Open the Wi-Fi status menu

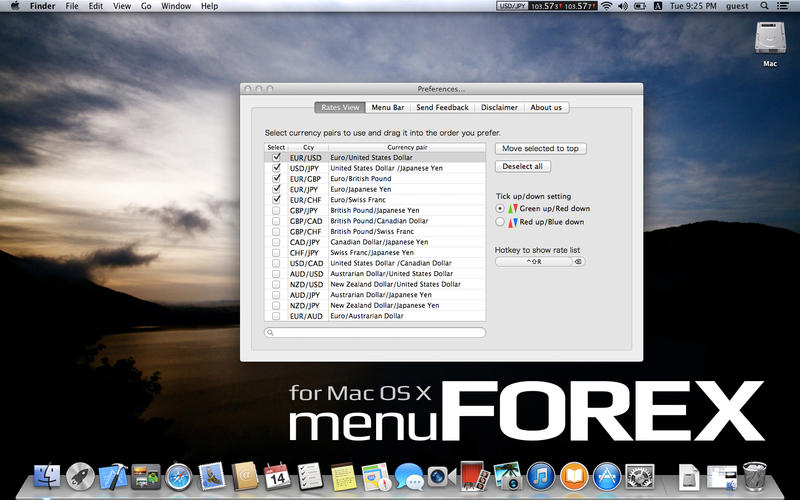[607, 6]
